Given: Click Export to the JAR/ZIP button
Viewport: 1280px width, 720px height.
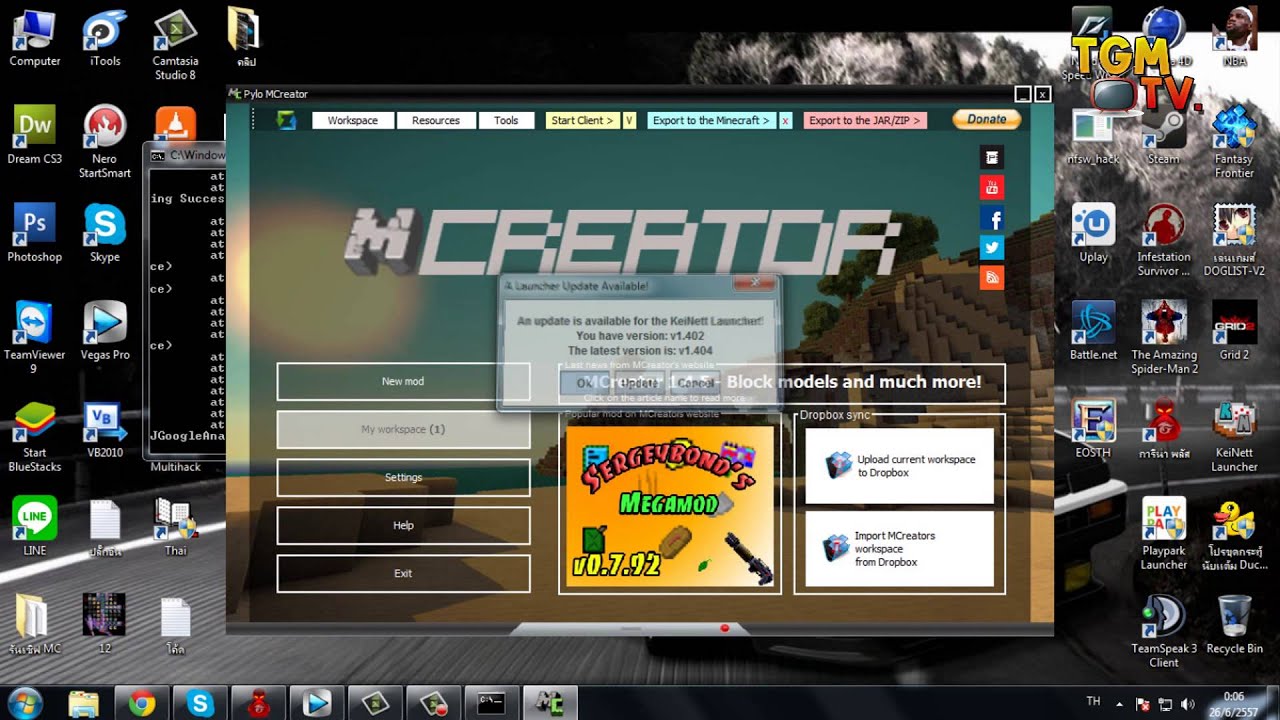Looking at the screenshot, I should [x=865, y=121].
